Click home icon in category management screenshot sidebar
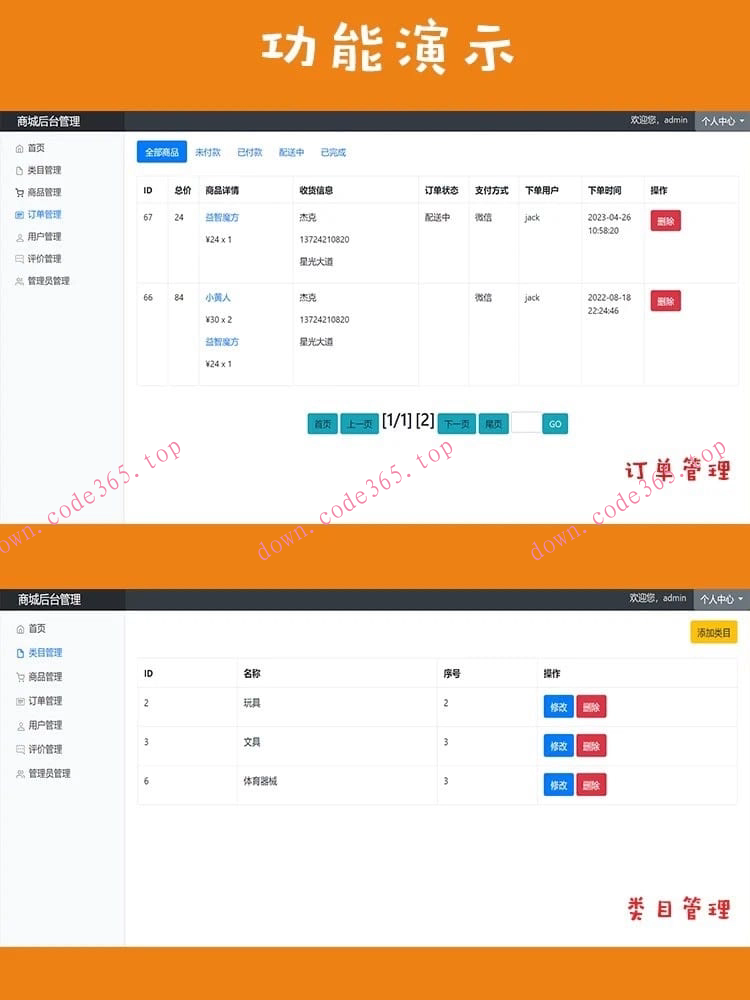The width and height of the screenshot is (750, 1000). point(20,629)
